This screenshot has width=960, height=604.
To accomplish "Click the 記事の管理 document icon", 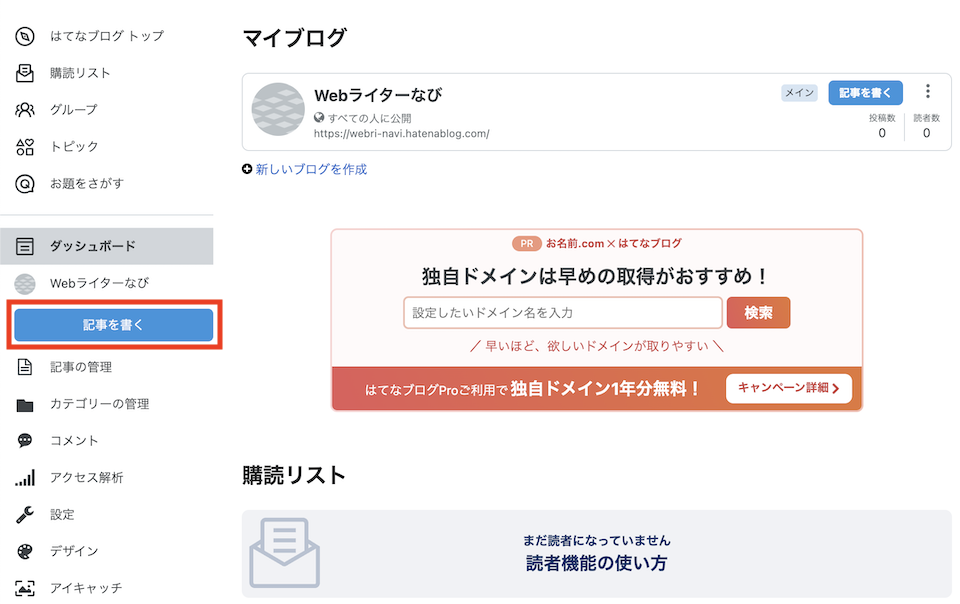I will [x=25, y=367].
